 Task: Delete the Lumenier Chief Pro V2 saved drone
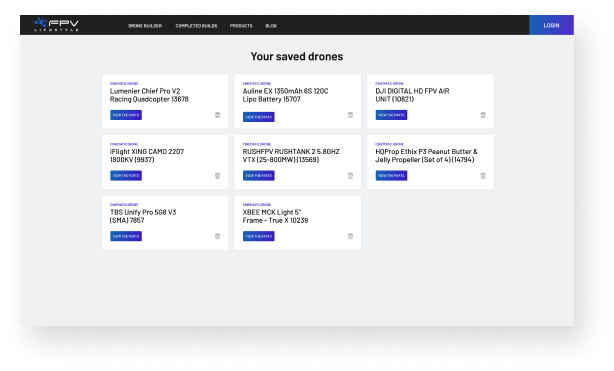click(x=217, y=115)
